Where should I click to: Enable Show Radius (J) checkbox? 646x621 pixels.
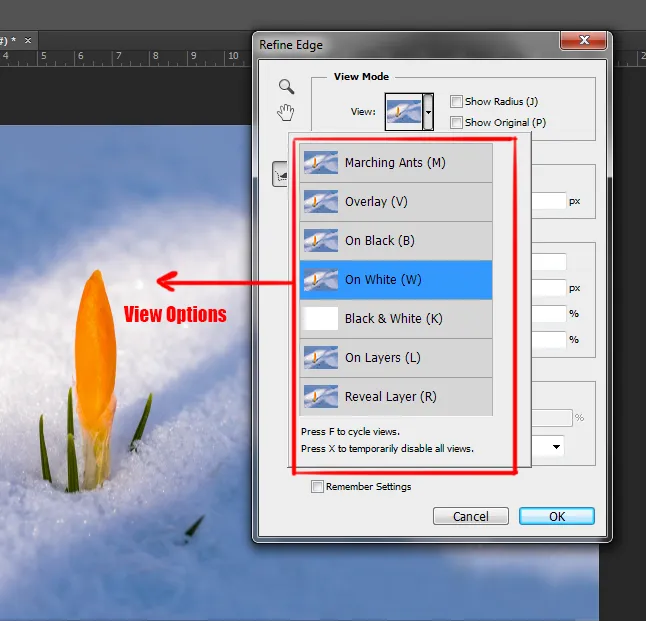click(x=456, y=101)
